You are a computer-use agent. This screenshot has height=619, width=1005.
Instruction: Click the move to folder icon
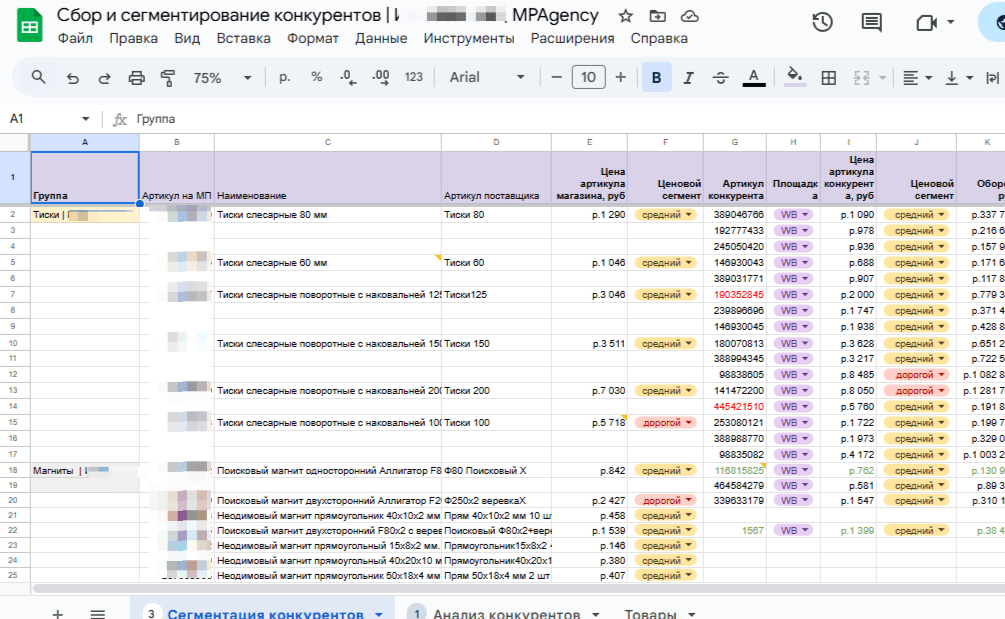pos(658,16)
